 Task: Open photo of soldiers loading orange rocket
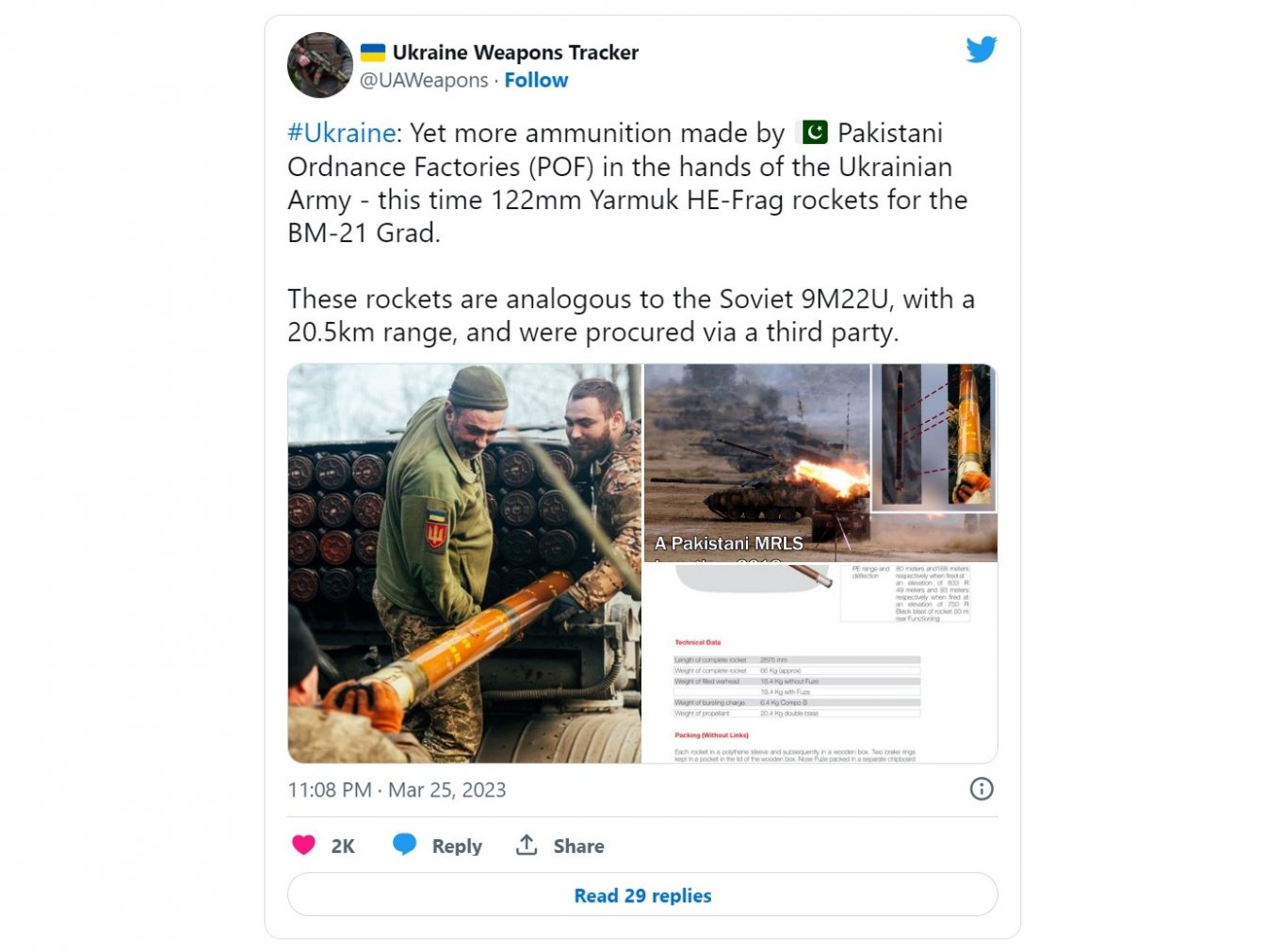[464, 563]
